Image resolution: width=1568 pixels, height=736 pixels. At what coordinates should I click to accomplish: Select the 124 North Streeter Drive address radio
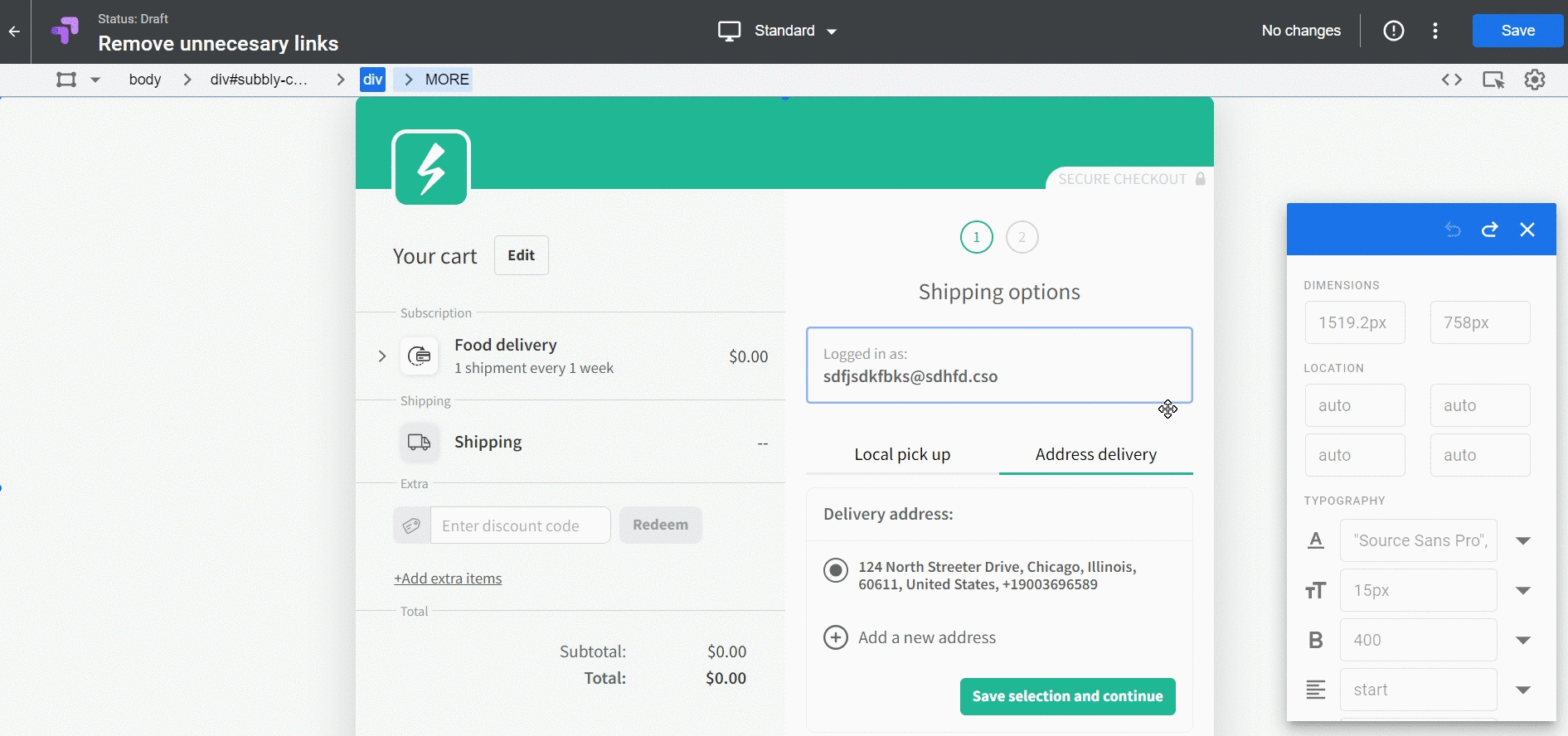click(836, 570)
